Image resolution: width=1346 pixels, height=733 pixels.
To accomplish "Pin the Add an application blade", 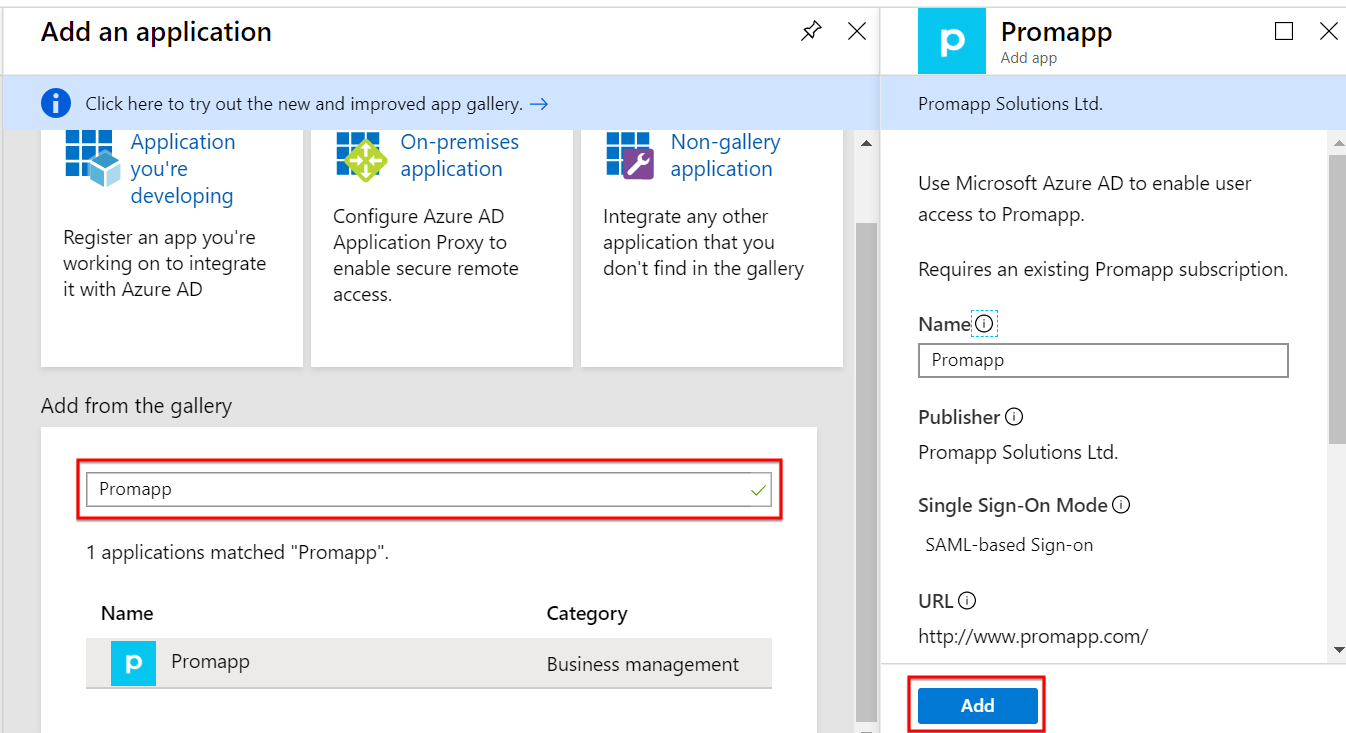I will 811,32.
